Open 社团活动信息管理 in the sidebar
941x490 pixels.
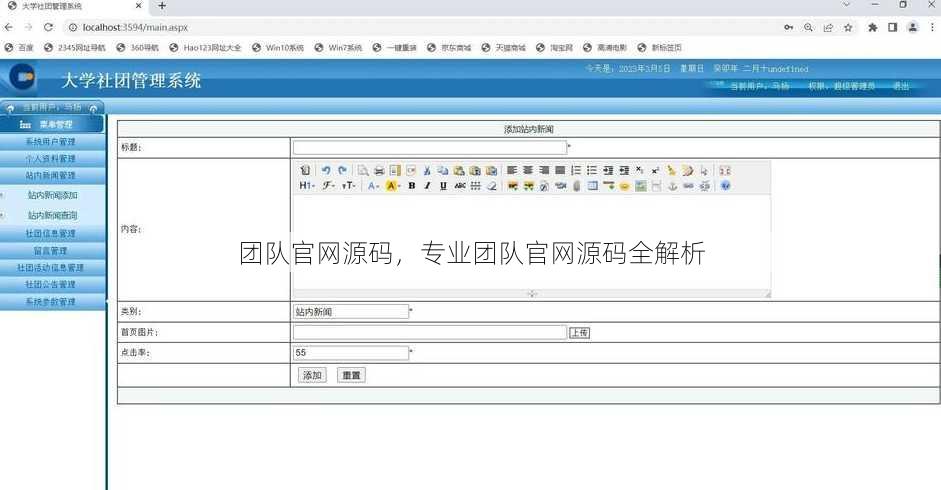pyautogui.click(x=52, y=267)
